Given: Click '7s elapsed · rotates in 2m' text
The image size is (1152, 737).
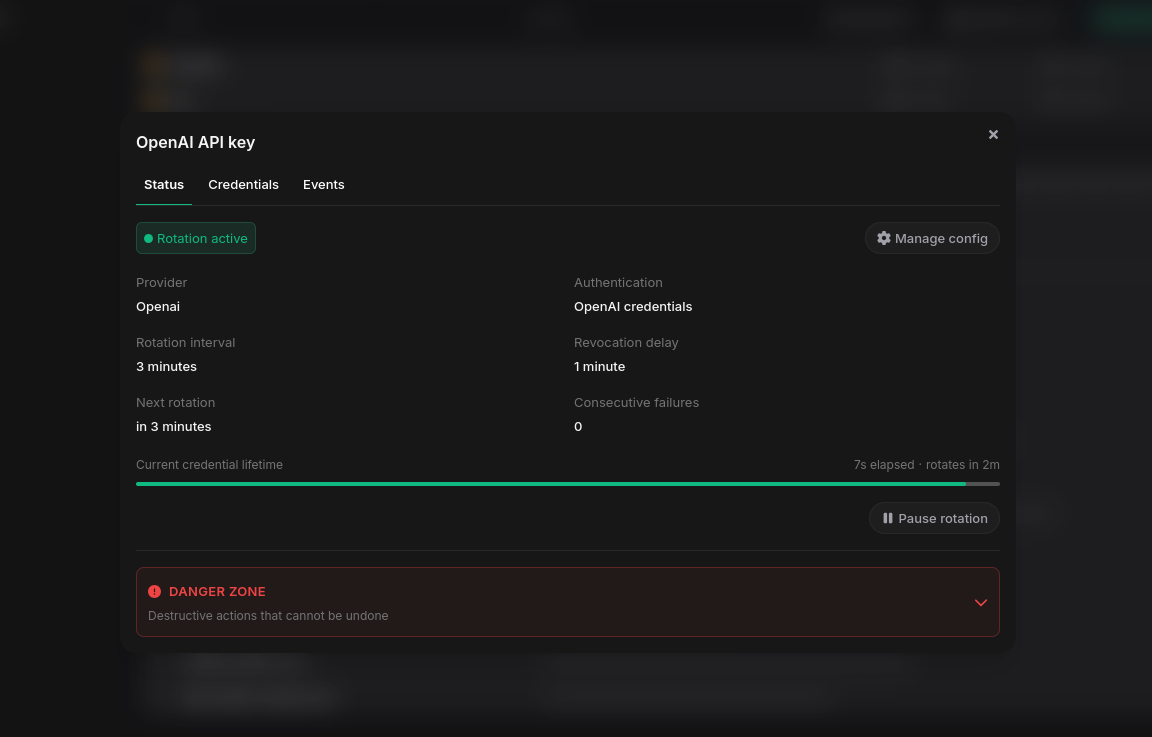Looking at the screenshot, I should click(x=926, y=465).
